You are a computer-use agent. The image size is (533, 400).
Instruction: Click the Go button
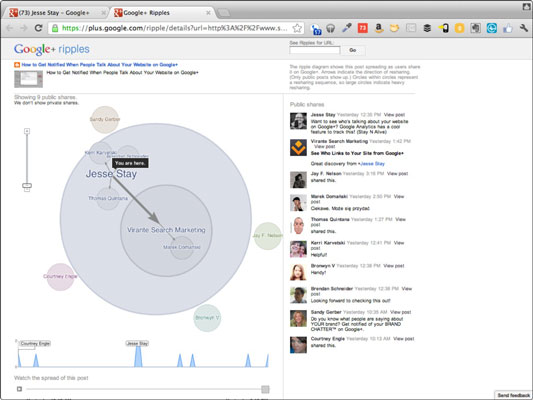(353, 50)
